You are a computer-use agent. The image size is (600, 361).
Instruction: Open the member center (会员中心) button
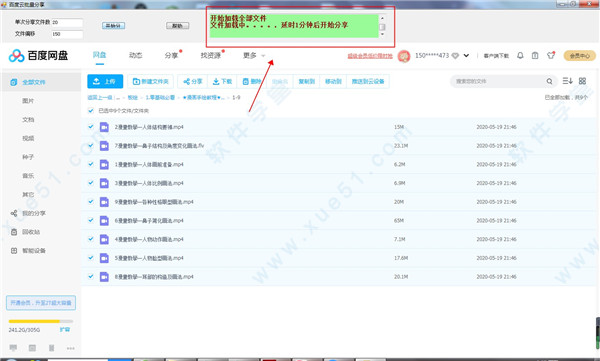pos(579,56)
